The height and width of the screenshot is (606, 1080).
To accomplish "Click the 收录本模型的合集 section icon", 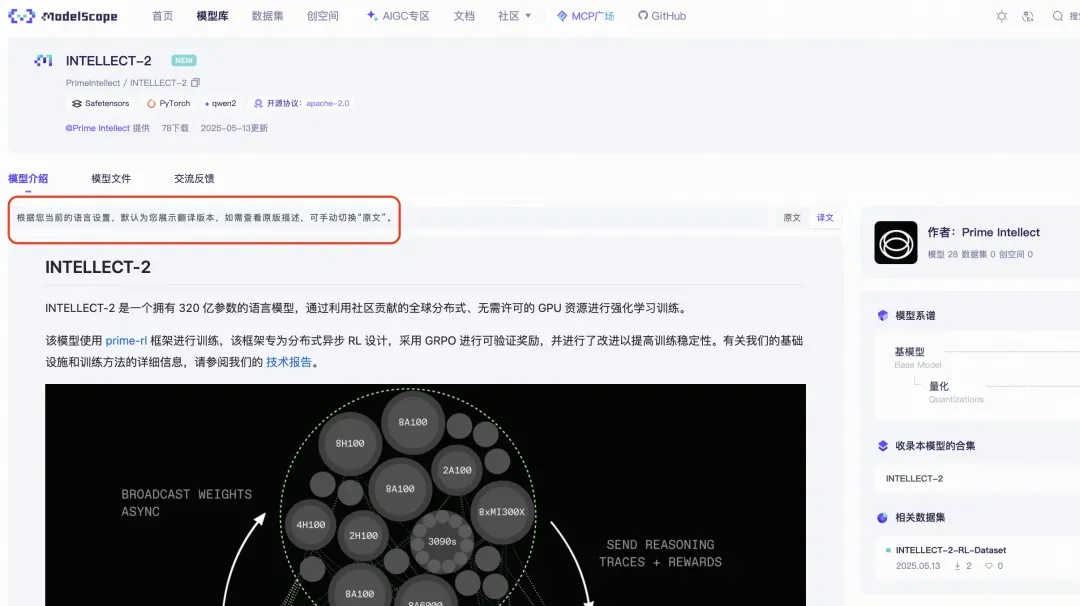I will coord(882,446).
